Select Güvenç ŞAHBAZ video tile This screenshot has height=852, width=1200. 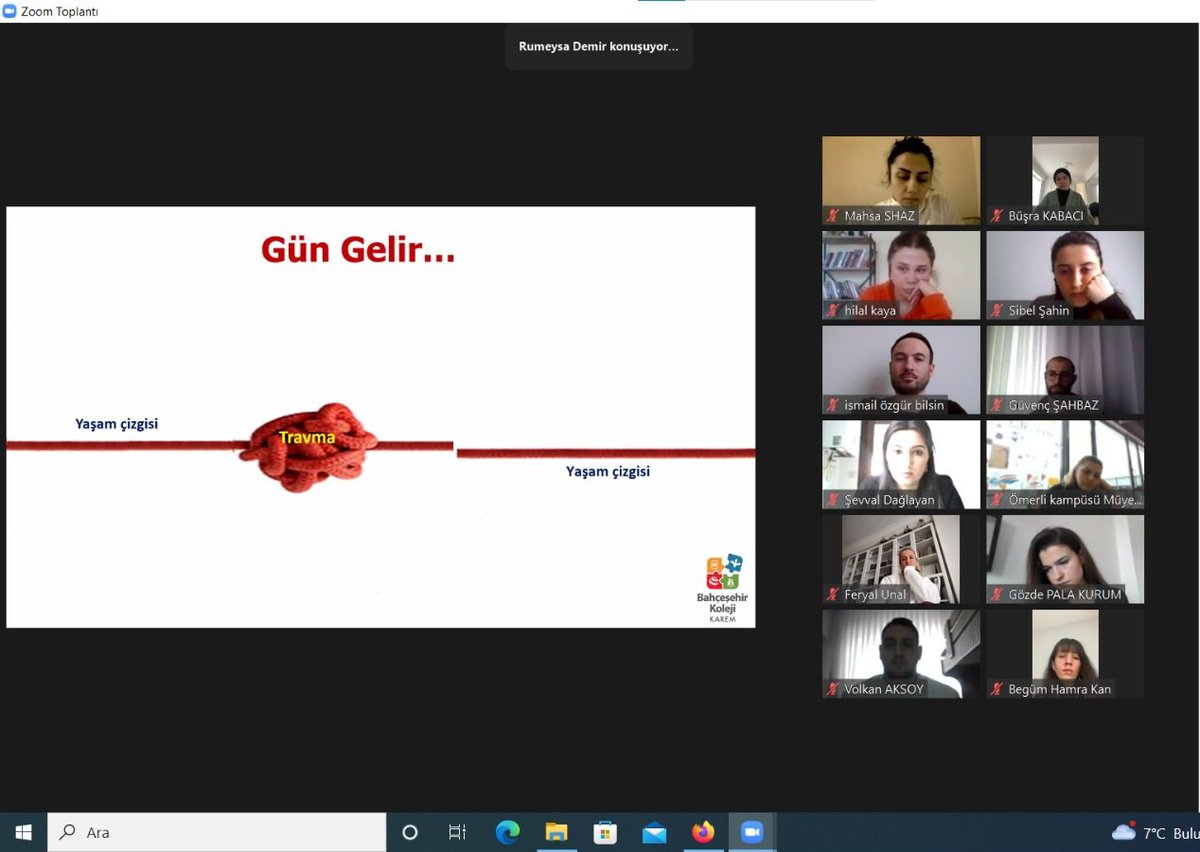[x=1065, y=369]
